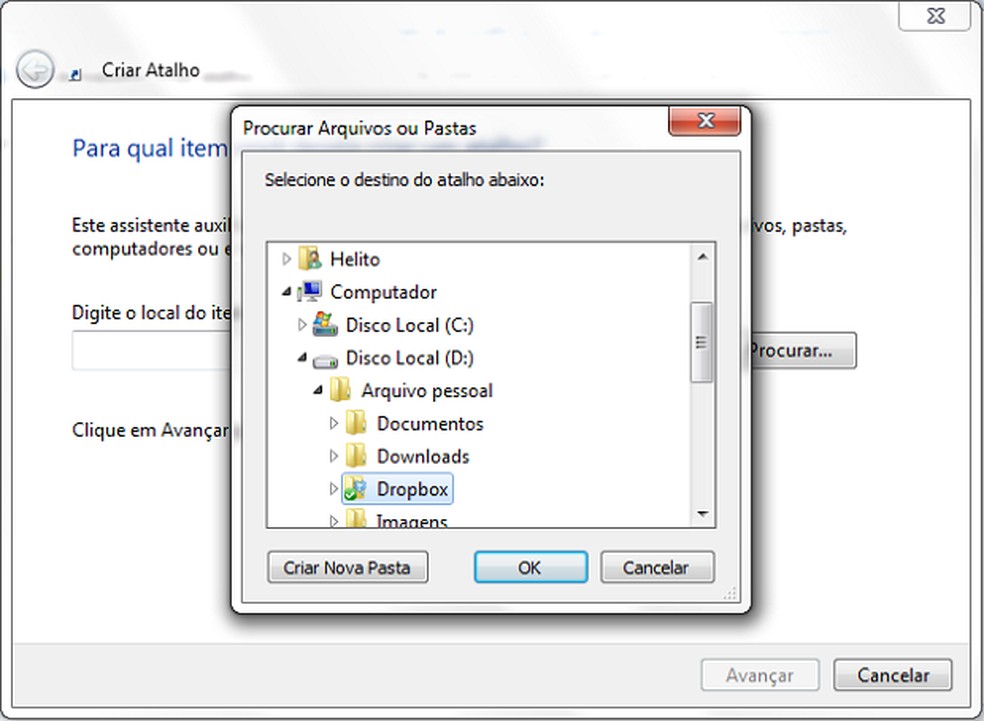Select Disco Local (C:) label

click(x=409, y=324)
